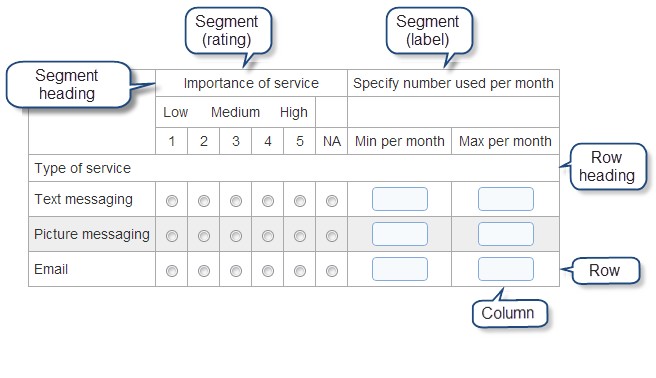Focus Max per month box for Picture messaging

point(506,234)
